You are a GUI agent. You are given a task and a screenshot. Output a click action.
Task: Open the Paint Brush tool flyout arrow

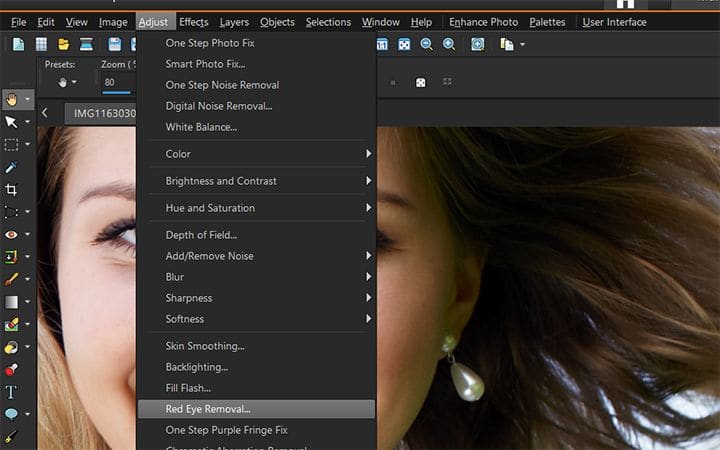click(27, 279)
